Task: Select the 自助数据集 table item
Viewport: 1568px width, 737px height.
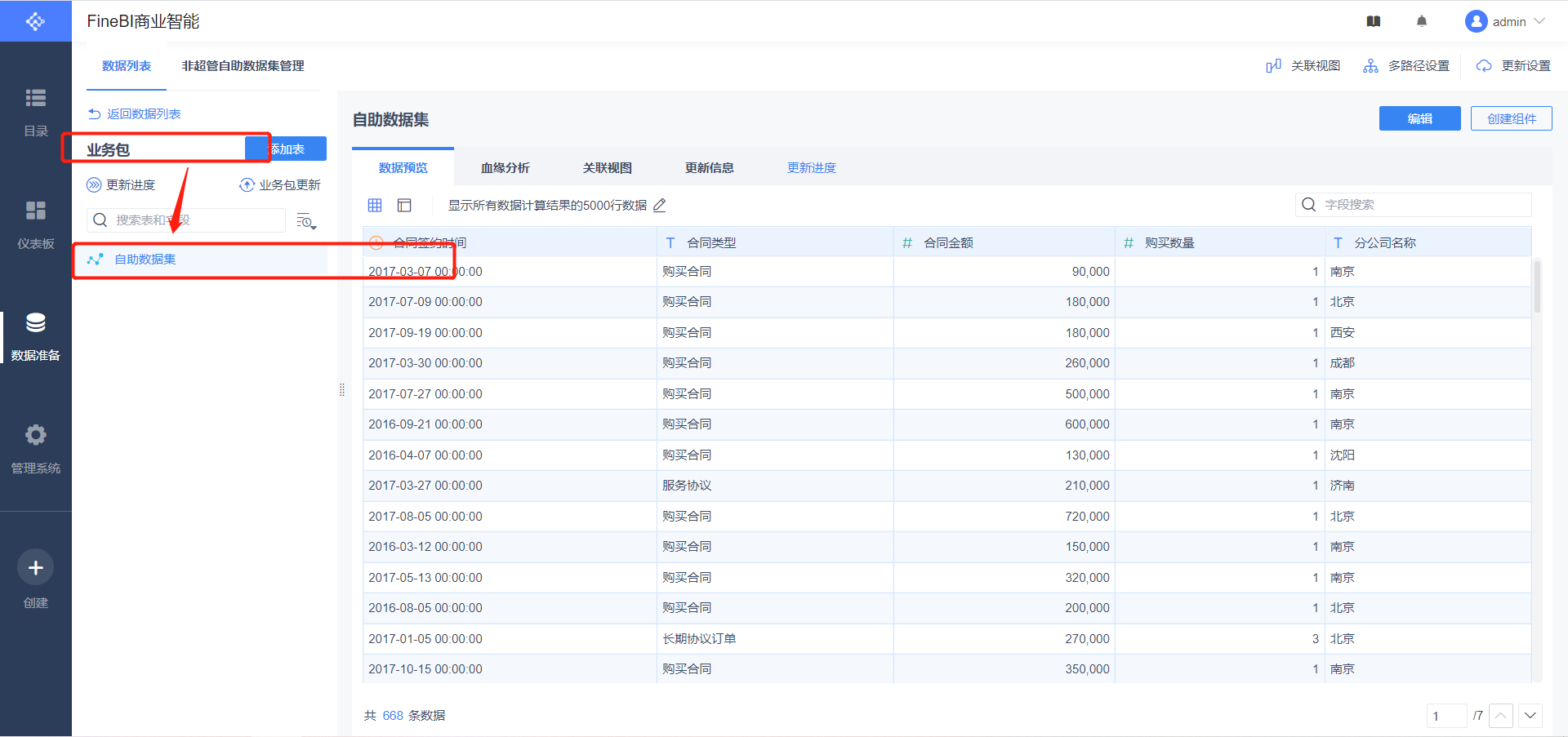Action: point(200,260)
